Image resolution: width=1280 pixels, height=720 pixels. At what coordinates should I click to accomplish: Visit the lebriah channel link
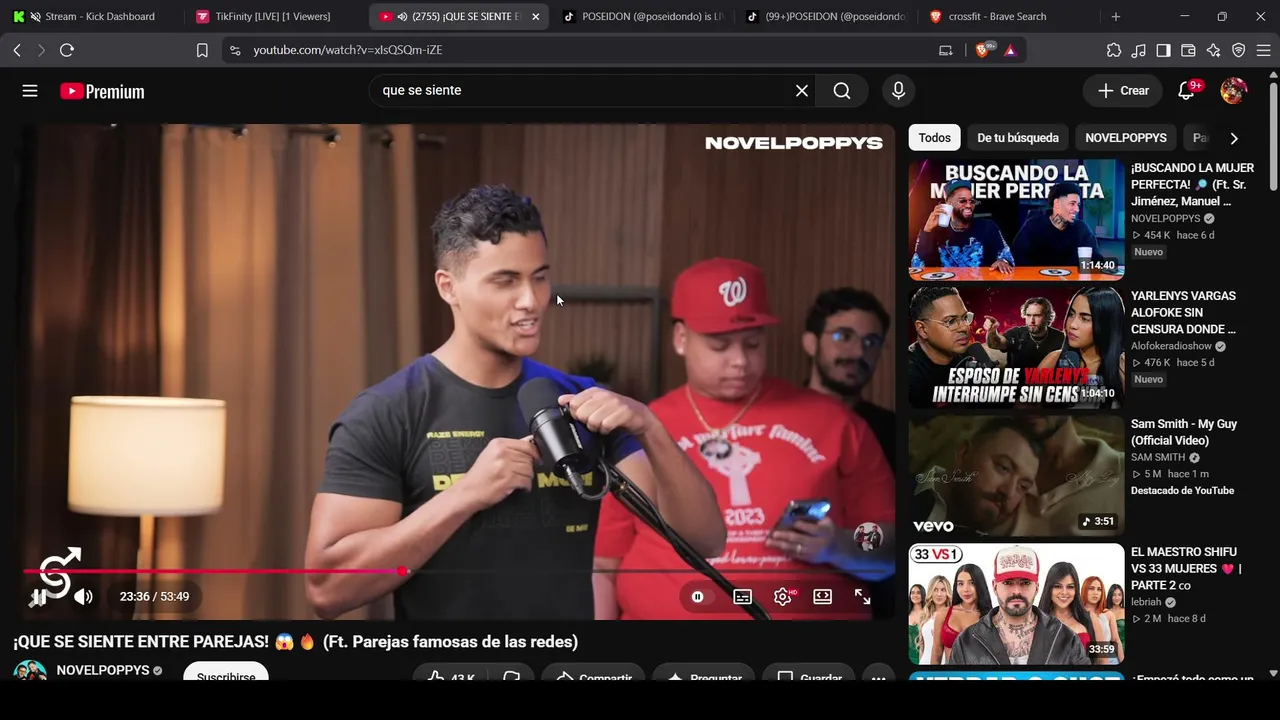pos(1146,602)
